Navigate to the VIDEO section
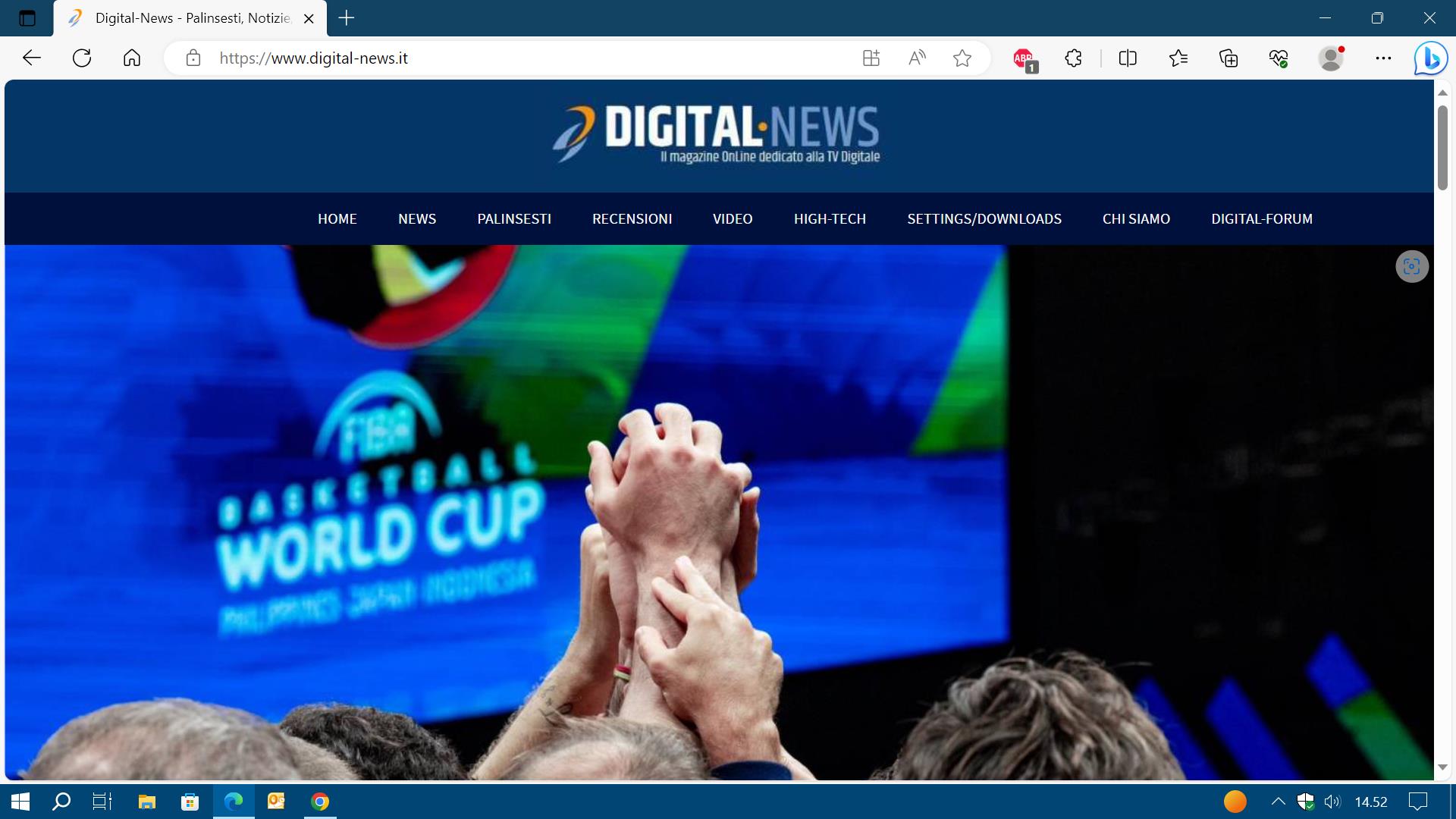 coord(733,218)
